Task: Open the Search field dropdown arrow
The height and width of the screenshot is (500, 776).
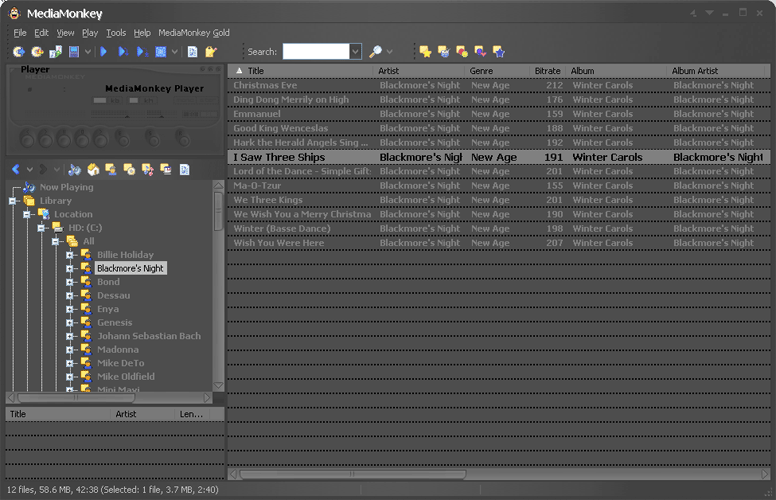Action: [x=355, y=51]
